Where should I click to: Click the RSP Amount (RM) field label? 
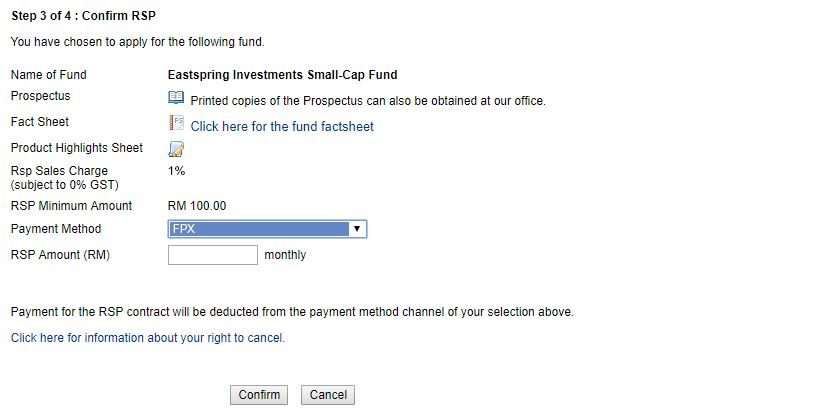pos(60,255)
